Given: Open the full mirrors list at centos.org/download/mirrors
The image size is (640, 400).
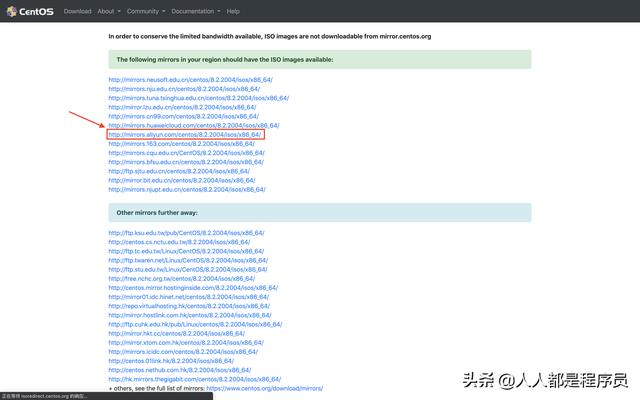Looking at the screenshot, I should pyautogui.click(x=264, y=388).
